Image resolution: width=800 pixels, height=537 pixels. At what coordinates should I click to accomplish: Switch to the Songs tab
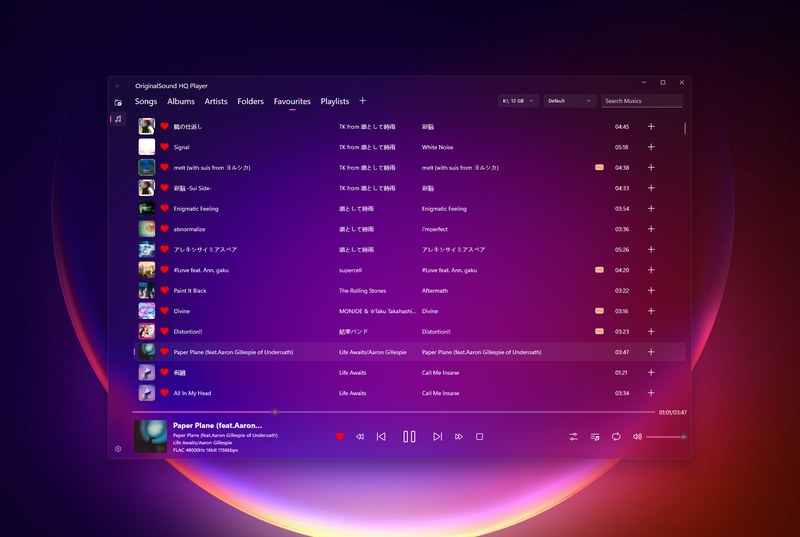(x=146, y=101)
